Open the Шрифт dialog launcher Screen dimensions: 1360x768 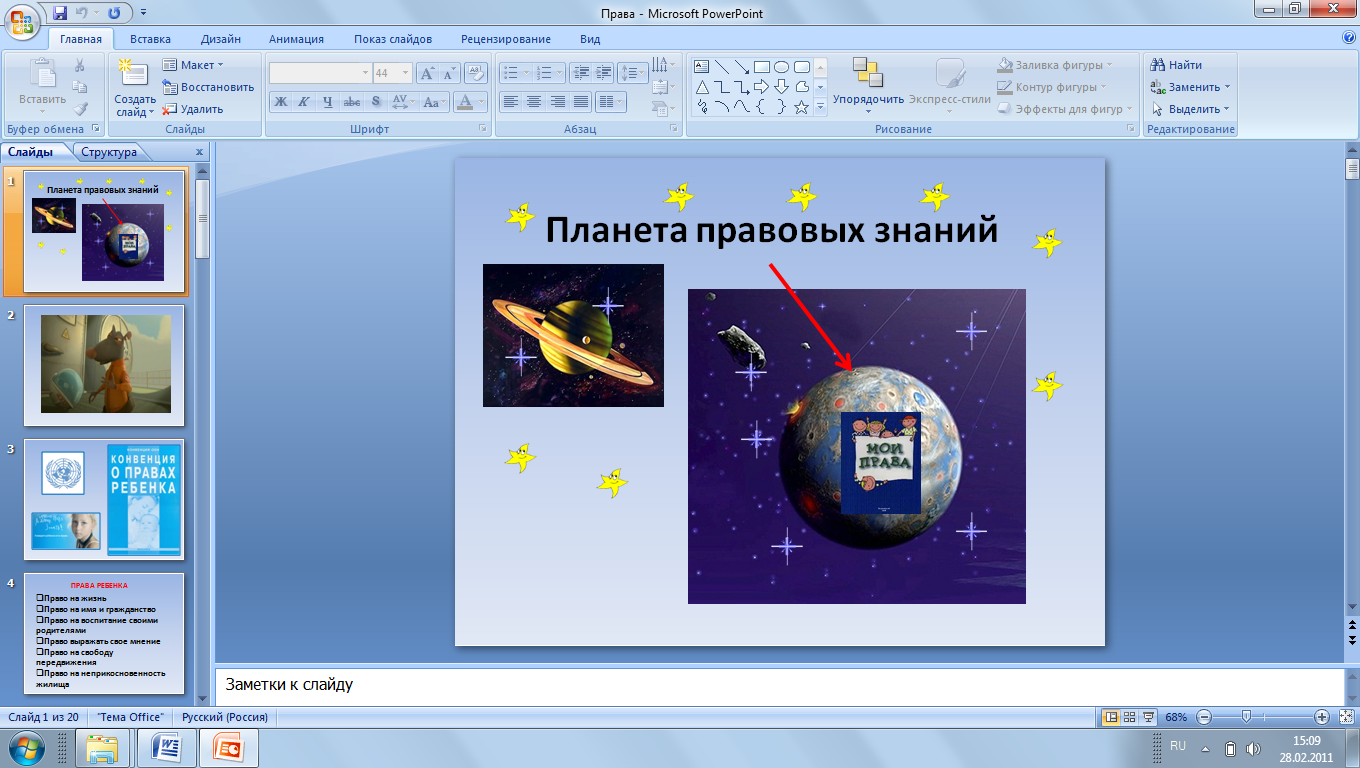point(483,129)
